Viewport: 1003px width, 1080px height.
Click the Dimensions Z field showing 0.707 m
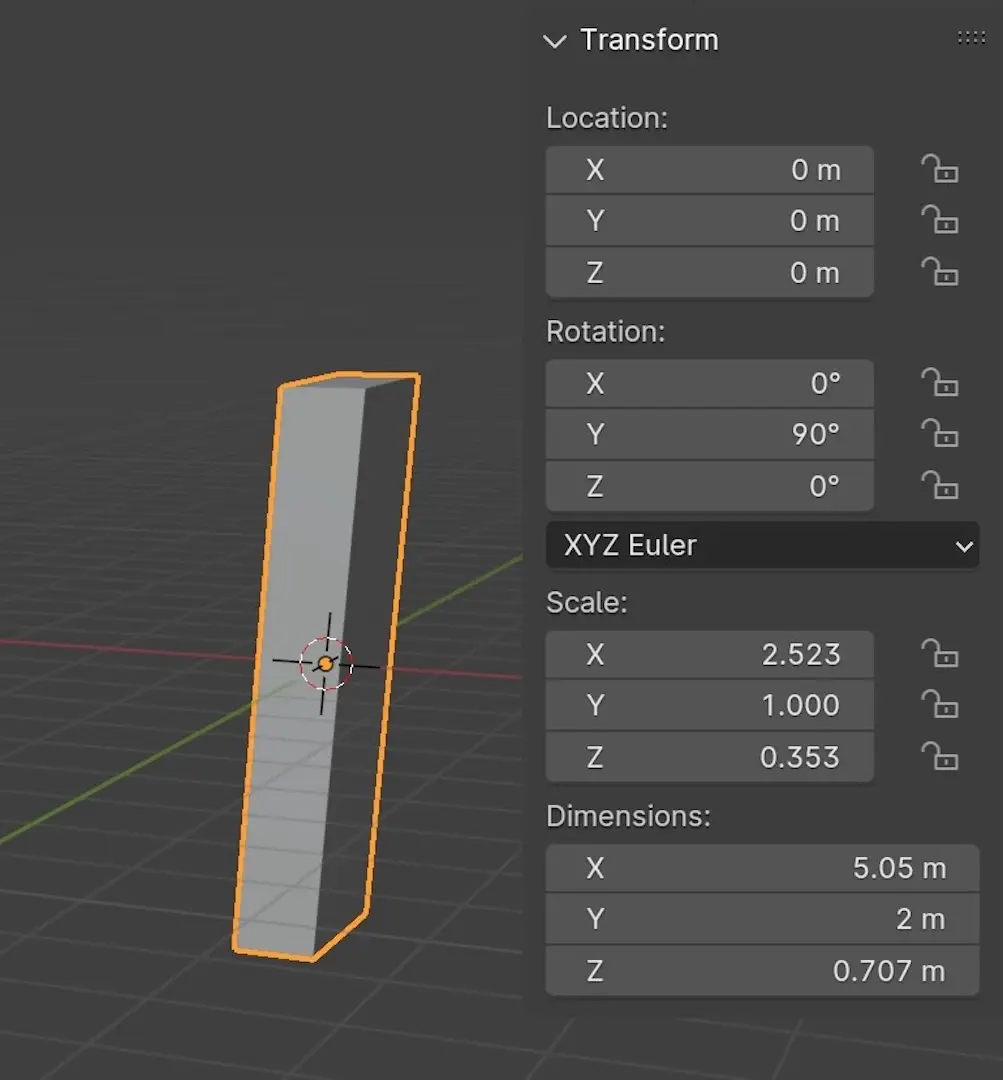(761, 971)
